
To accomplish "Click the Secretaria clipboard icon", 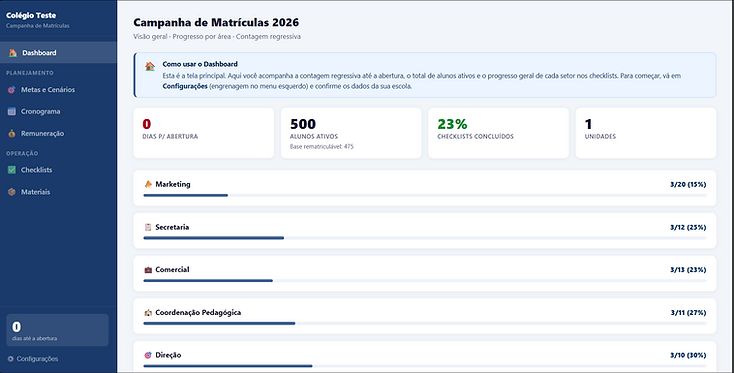I will tap(148, 227).
